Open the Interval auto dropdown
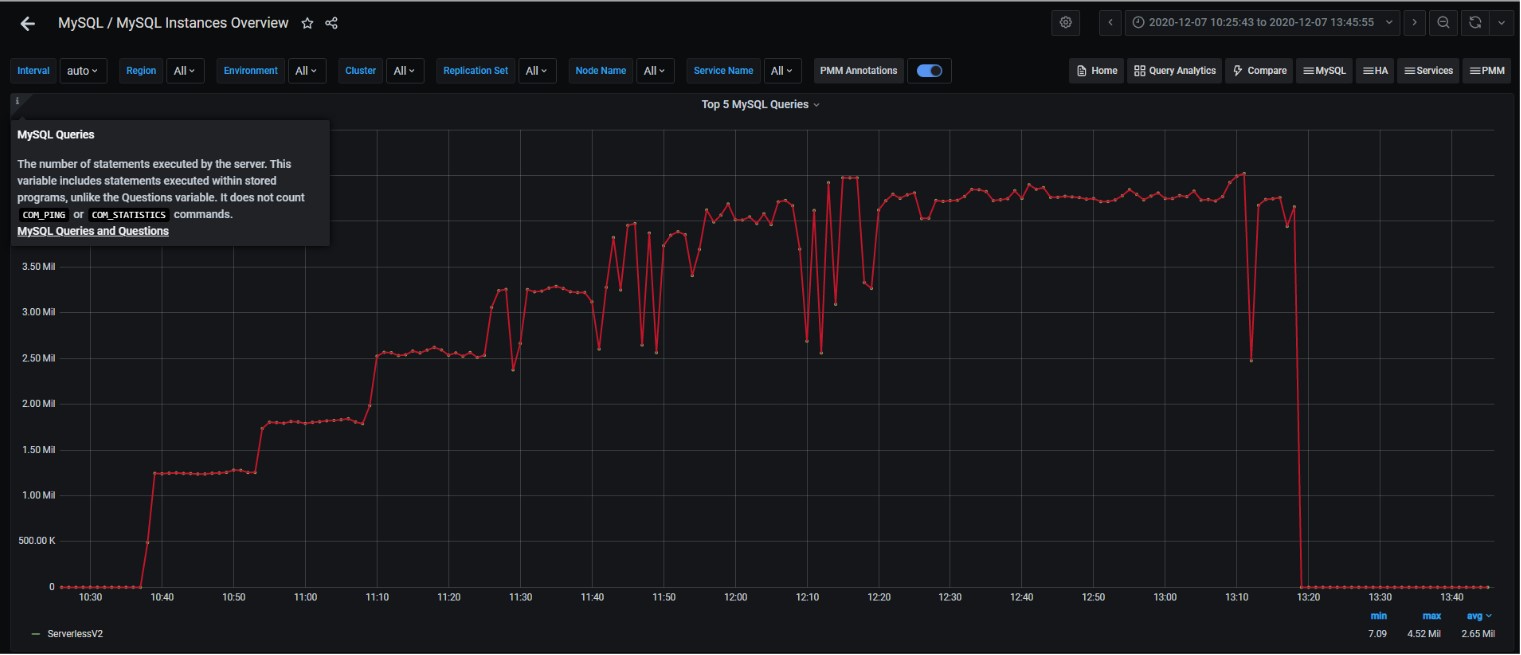Screen dimensions: 1521x655 tap(84, 71)
